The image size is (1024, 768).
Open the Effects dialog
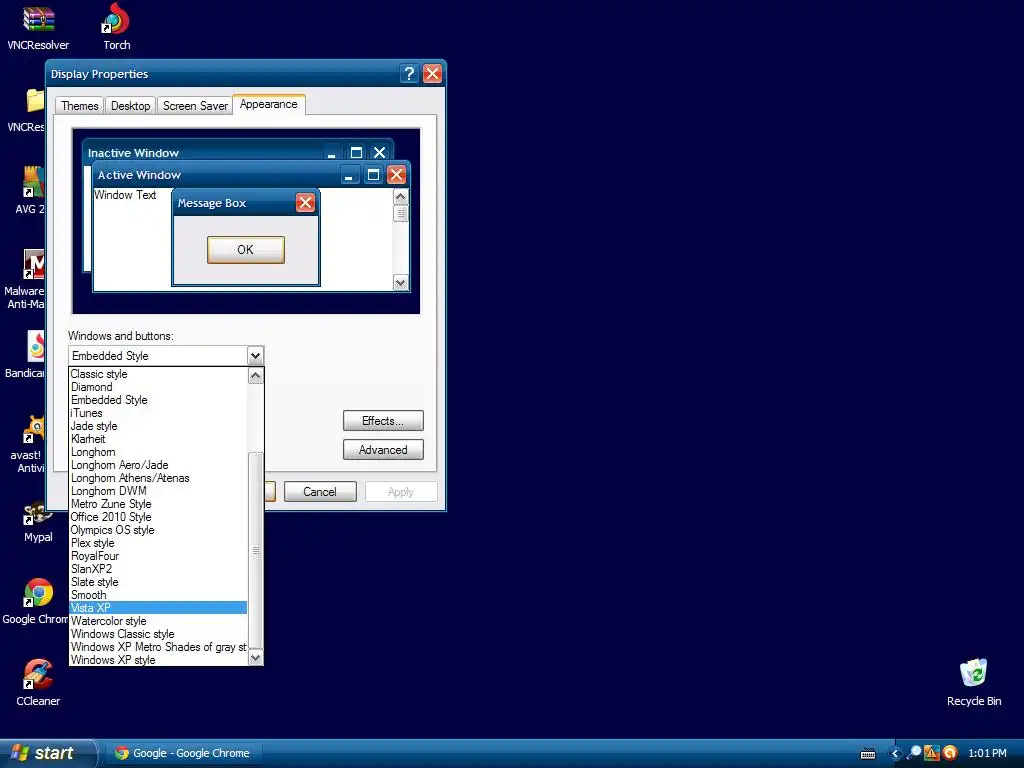point(383,421)
